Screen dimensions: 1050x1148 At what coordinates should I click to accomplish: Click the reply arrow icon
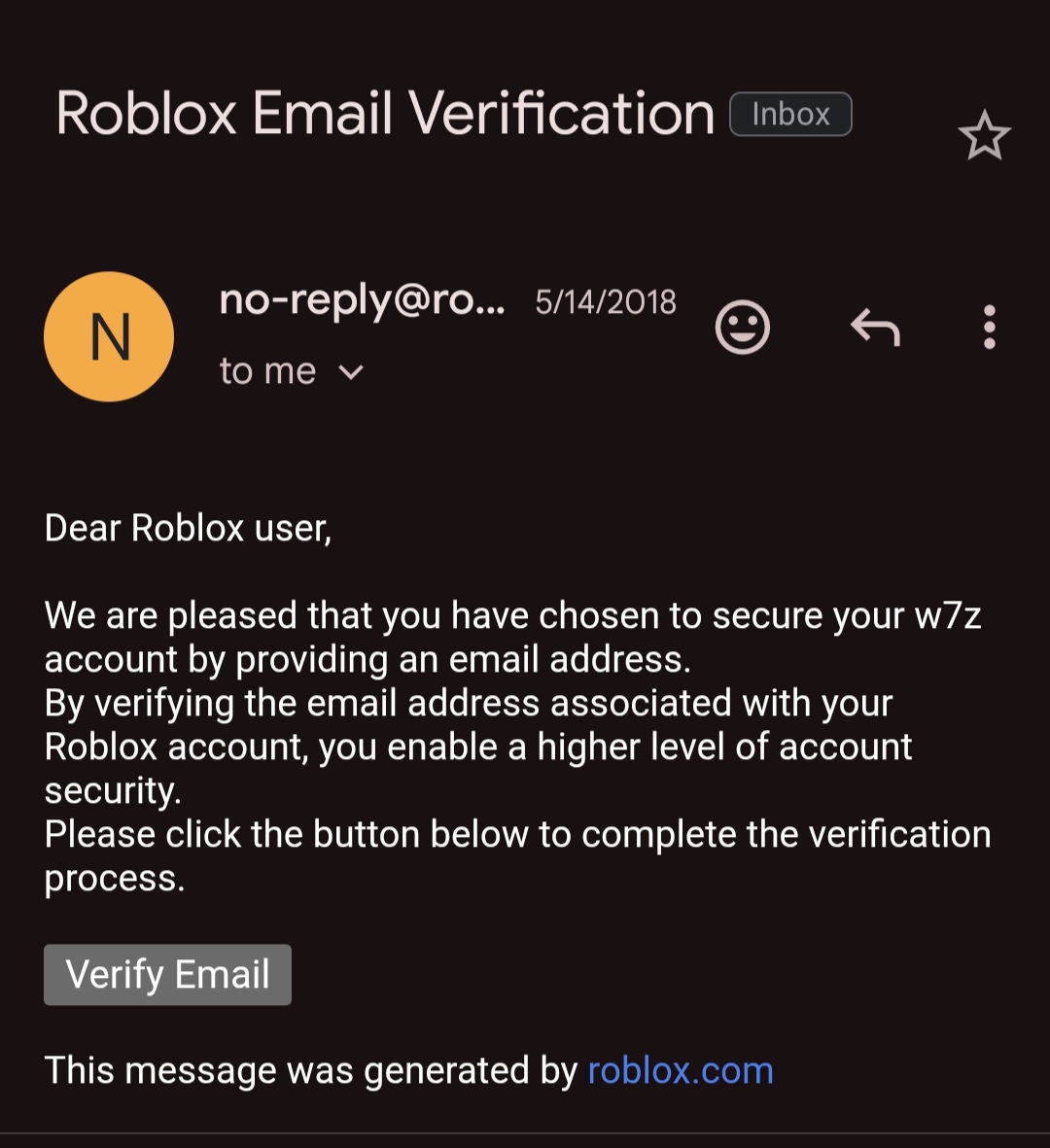875,328
